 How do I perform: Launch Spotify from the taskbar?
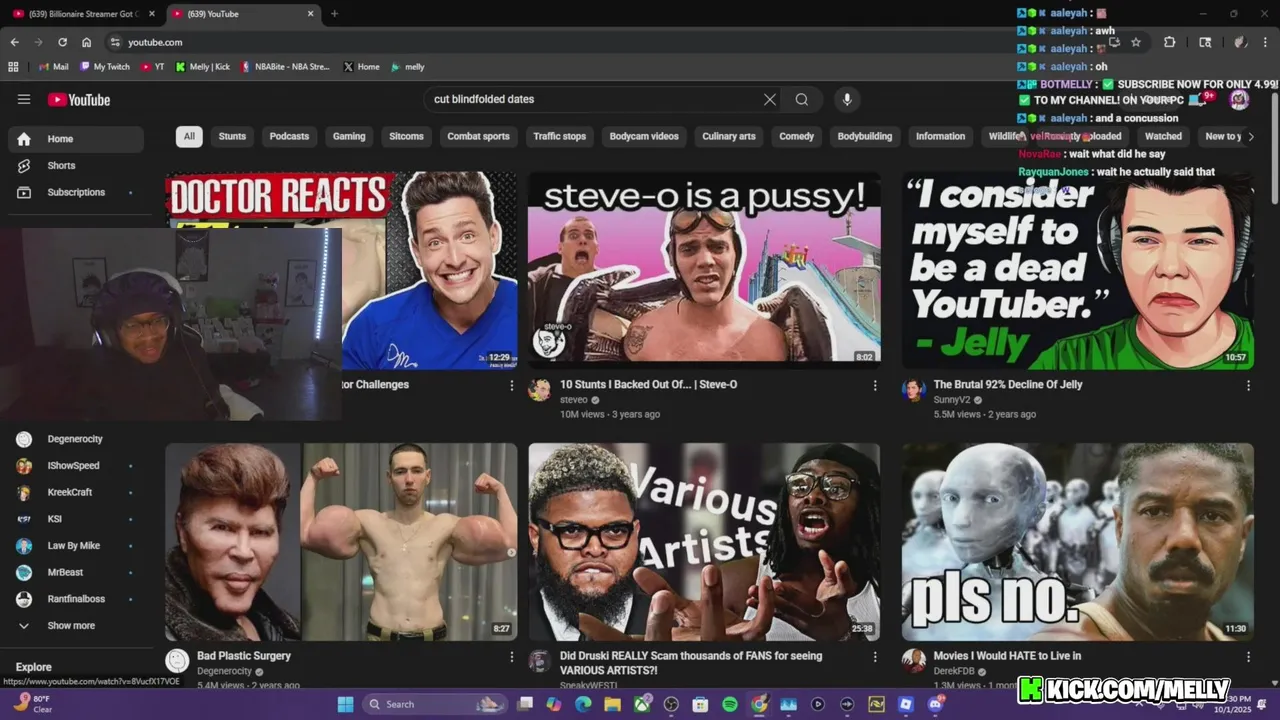coord(730,704)
